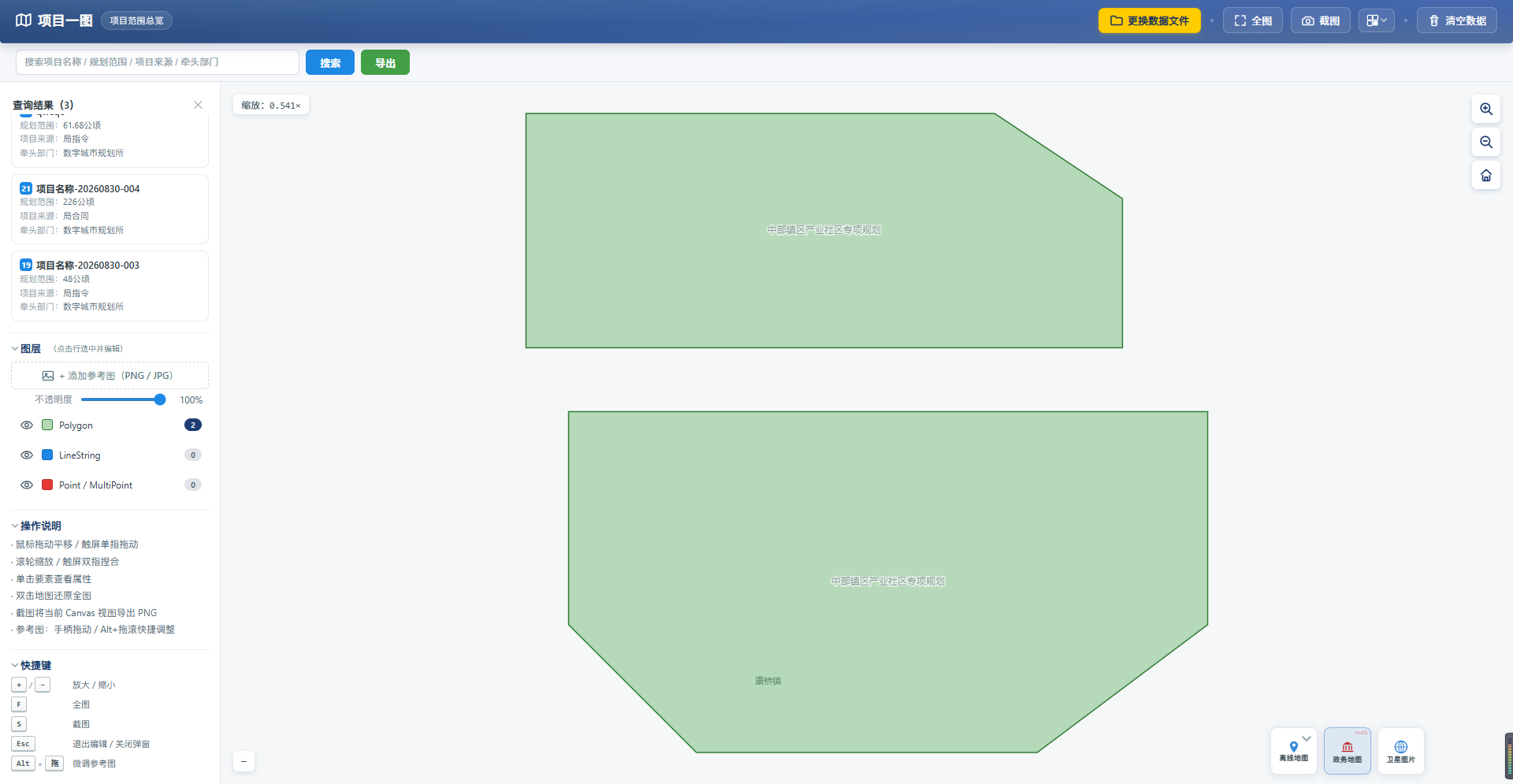This screenshot has width=1513, height=784.
Task: Click the 清空数据 button
Action: 1457,20
